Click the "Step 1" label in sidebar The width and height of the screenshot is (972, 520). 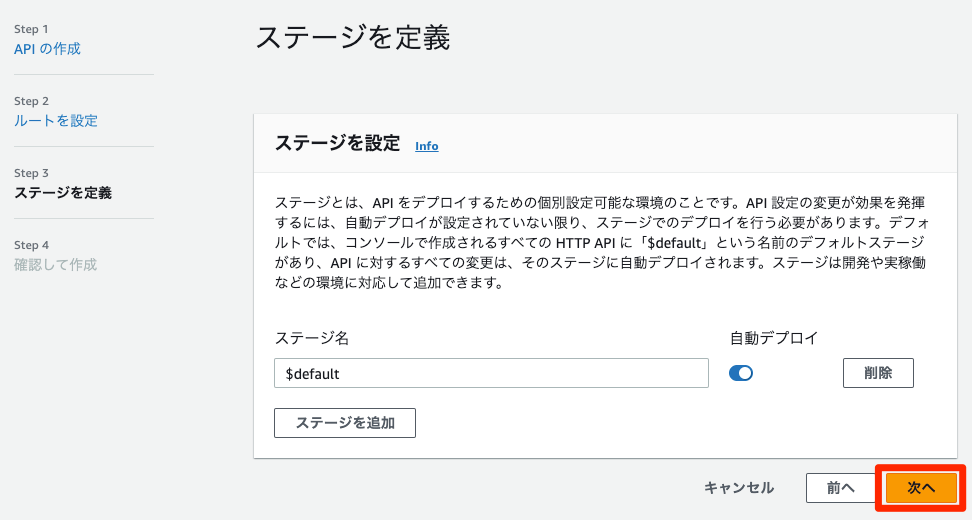point(31,29)
